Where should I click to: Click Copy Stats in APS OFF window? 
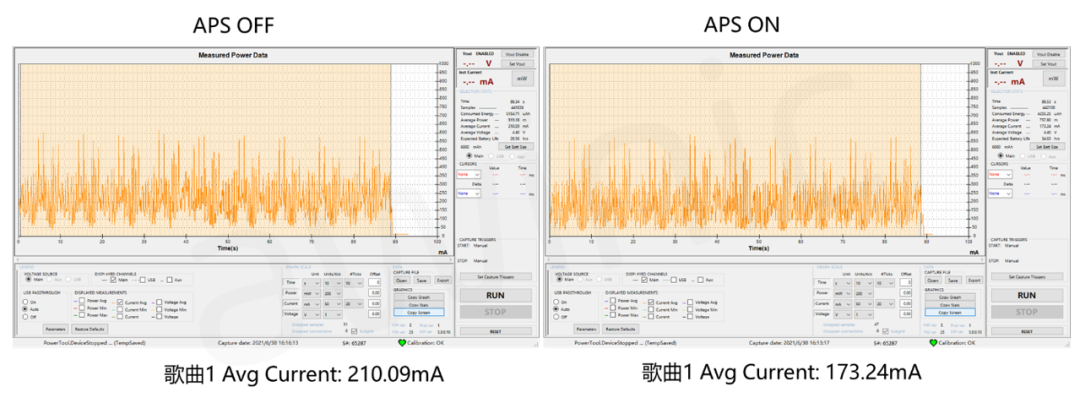[419, 304]
